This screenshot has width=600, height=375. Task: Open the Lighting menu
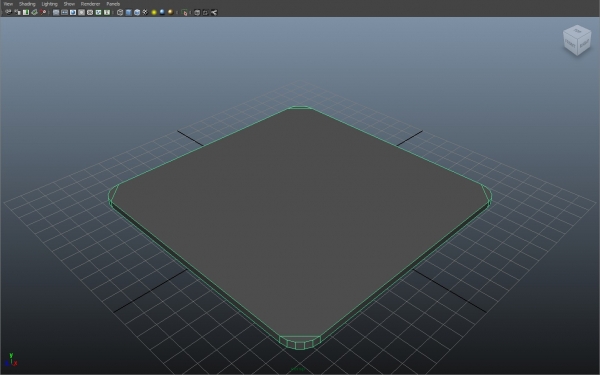[x=49, y=4]
